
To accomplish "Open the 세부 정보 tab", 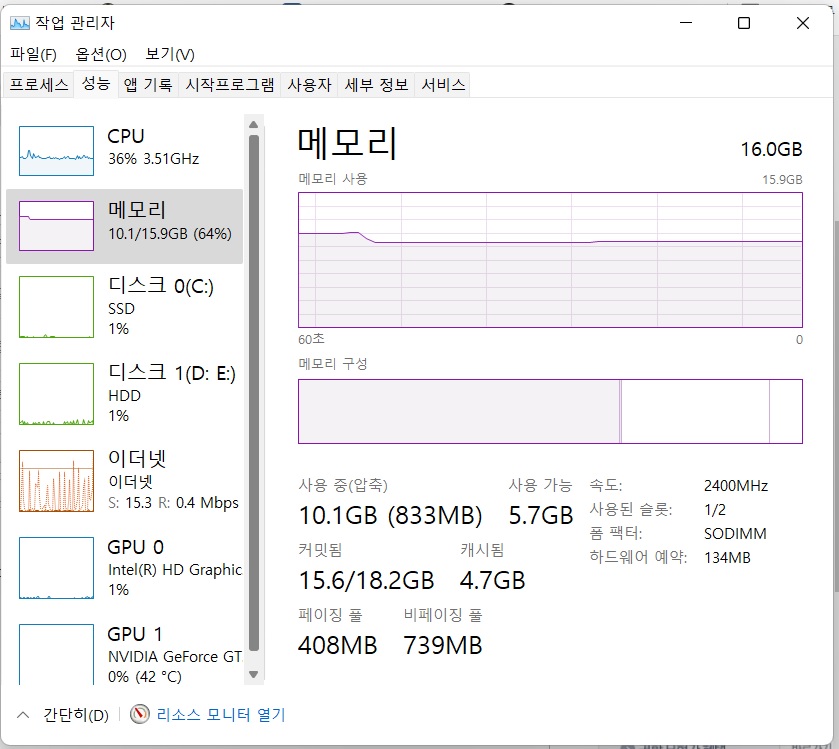I will click(376, 85).
